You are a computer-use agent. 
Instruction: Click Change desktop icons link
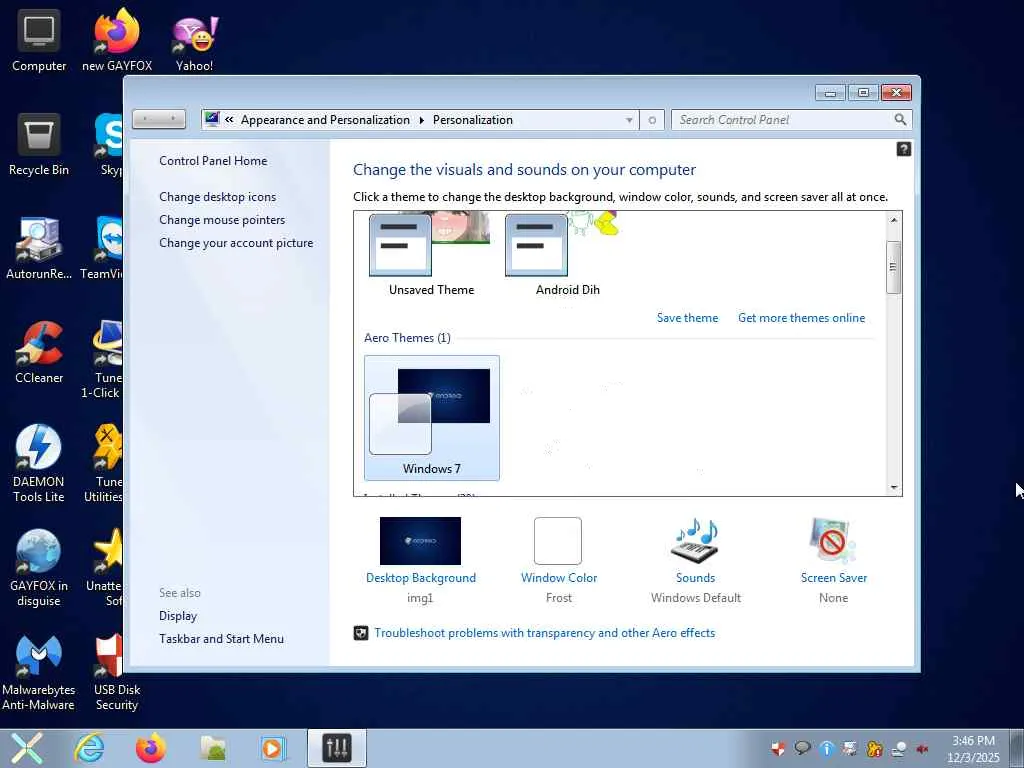click(x=217, y=197)
